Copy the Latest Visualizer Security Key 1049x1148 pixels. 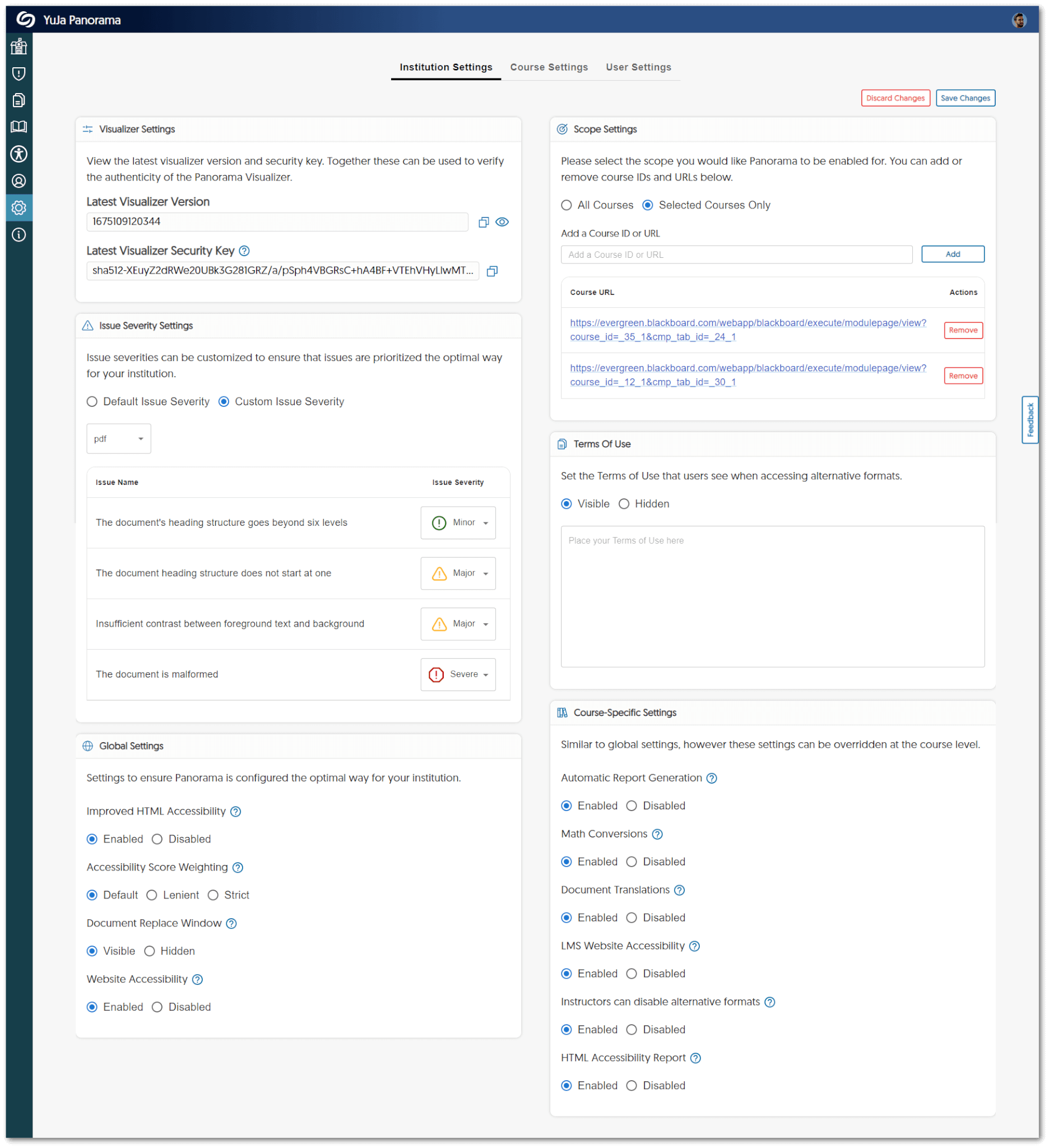492,271
